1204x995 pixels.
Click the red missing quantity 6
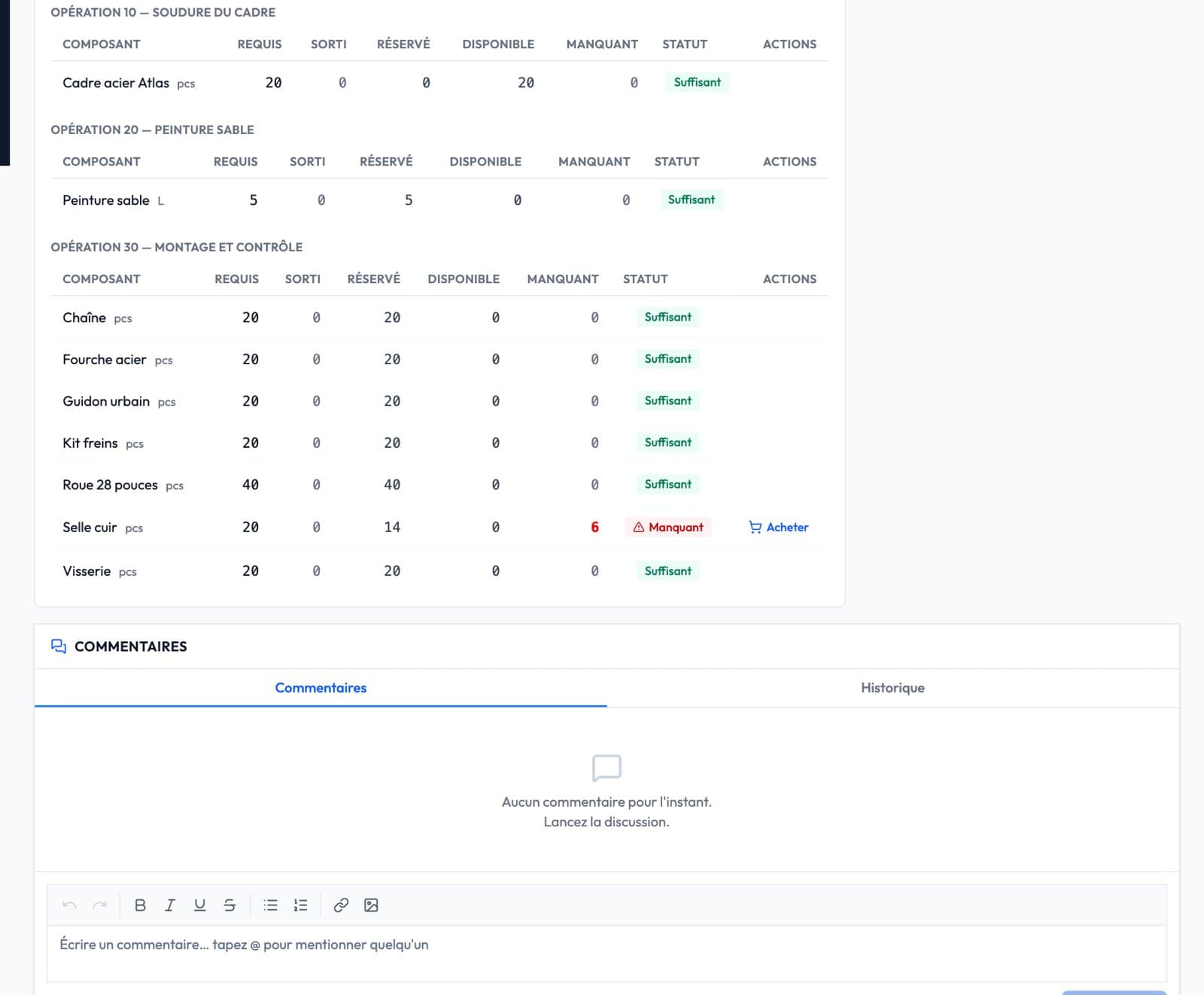click(594, 528)
